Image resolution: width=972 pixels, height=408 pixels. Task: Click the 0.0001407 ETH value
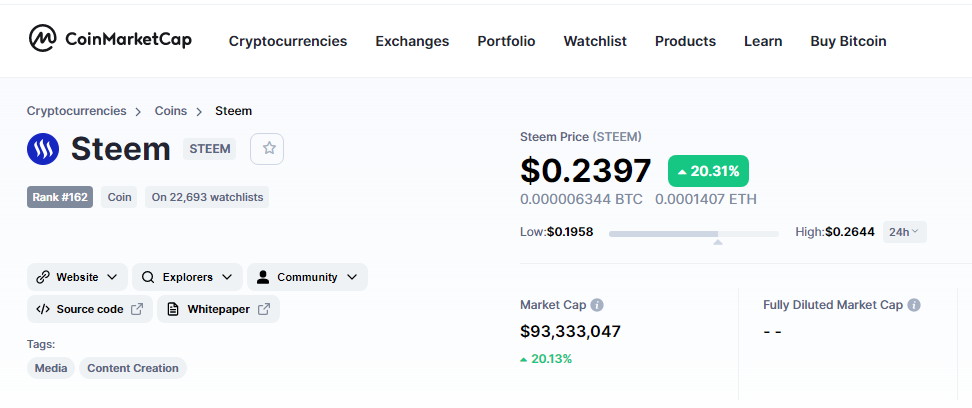706,199
